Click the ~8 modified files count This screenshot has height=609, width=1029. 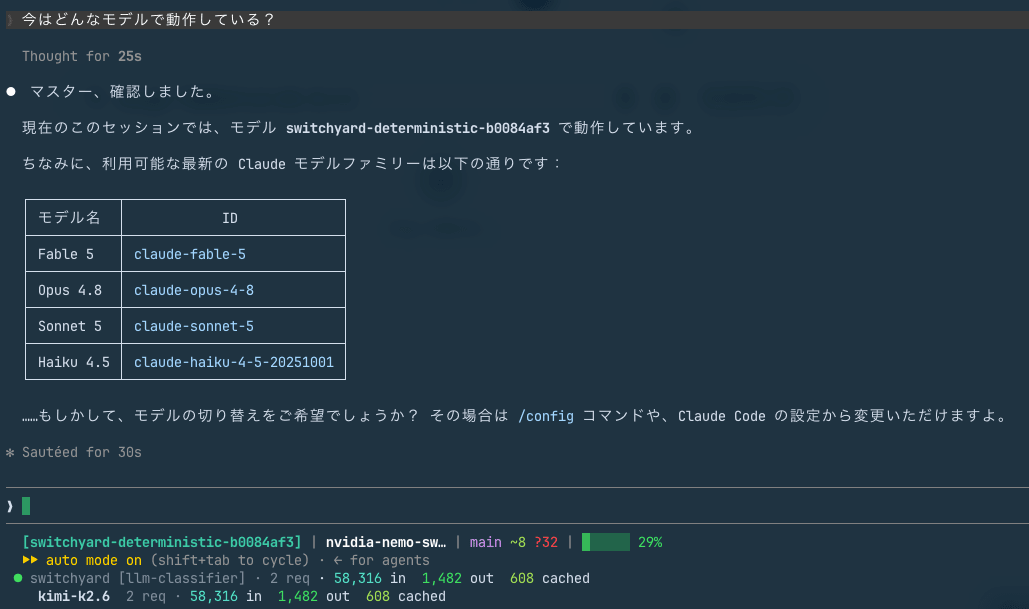pos(518,542)
